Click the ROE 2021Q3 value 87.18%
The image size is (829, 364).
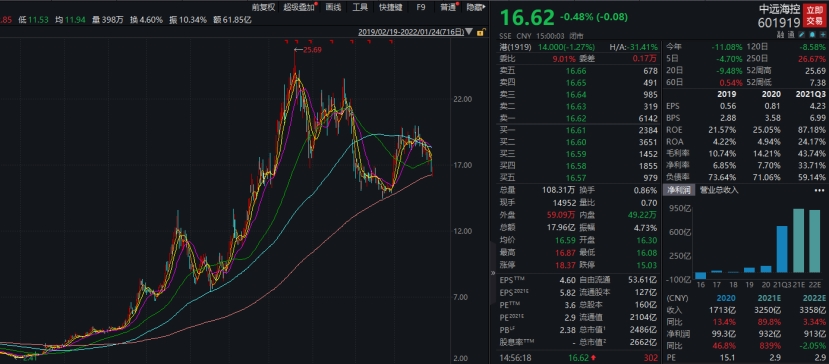click(x=813, y=130)
